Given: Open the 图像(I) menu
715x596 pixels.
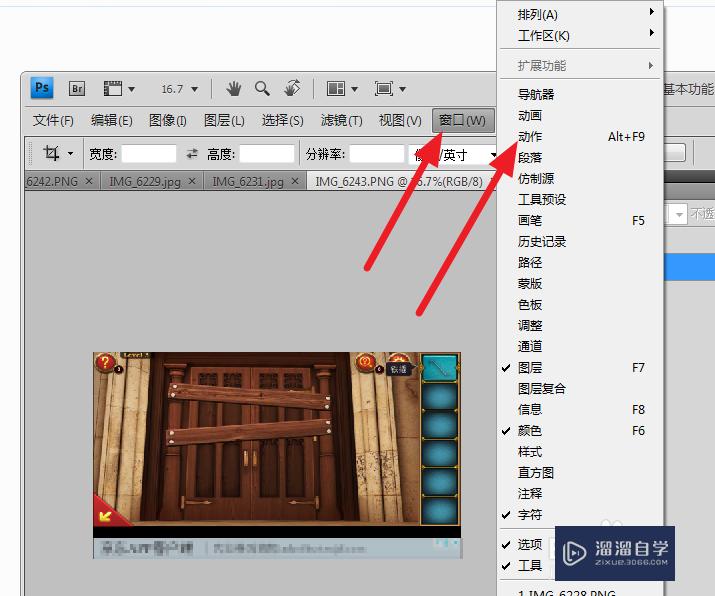Looking at the screenshot, I should (x=168, y=120).
